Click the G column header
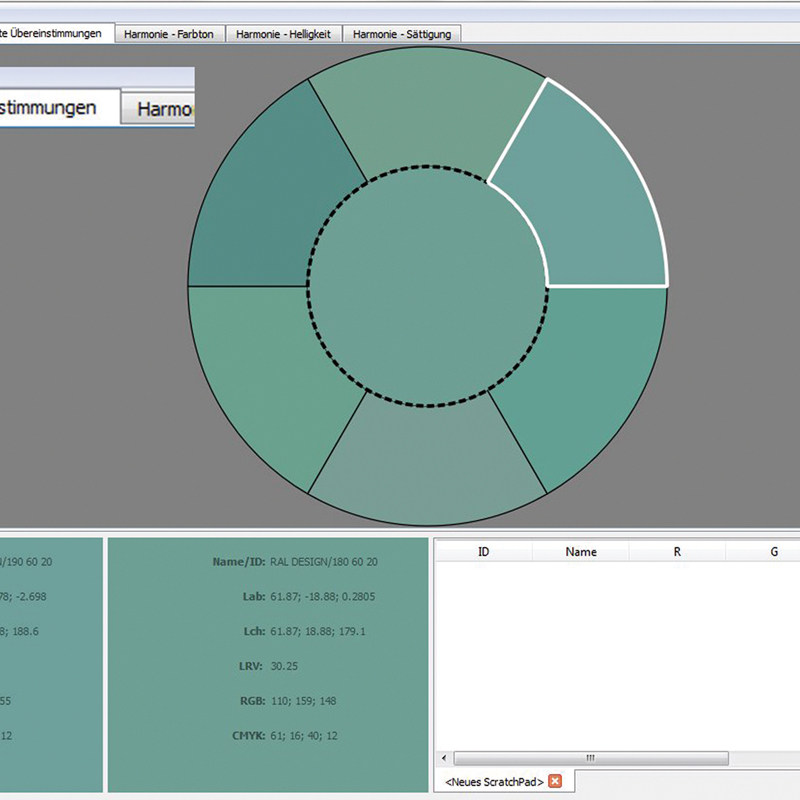800x800 pixels. coord(773,551)
